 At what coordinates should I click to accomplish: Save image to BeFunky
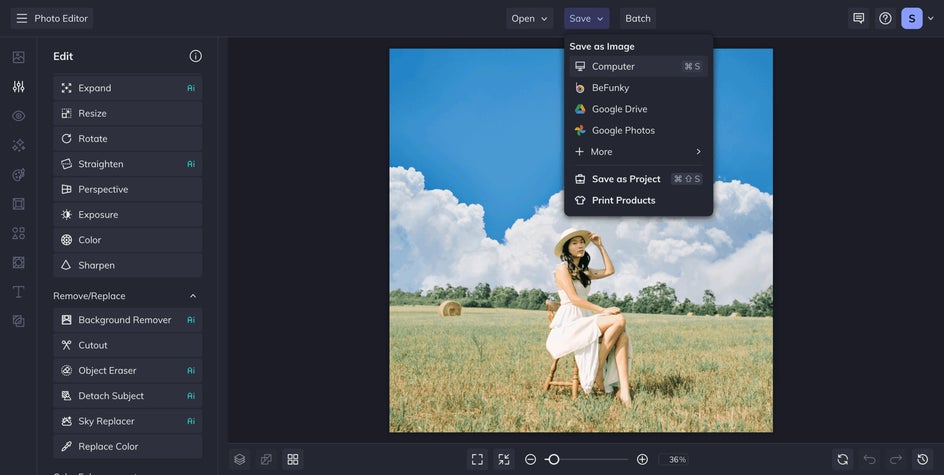(638, 88)
